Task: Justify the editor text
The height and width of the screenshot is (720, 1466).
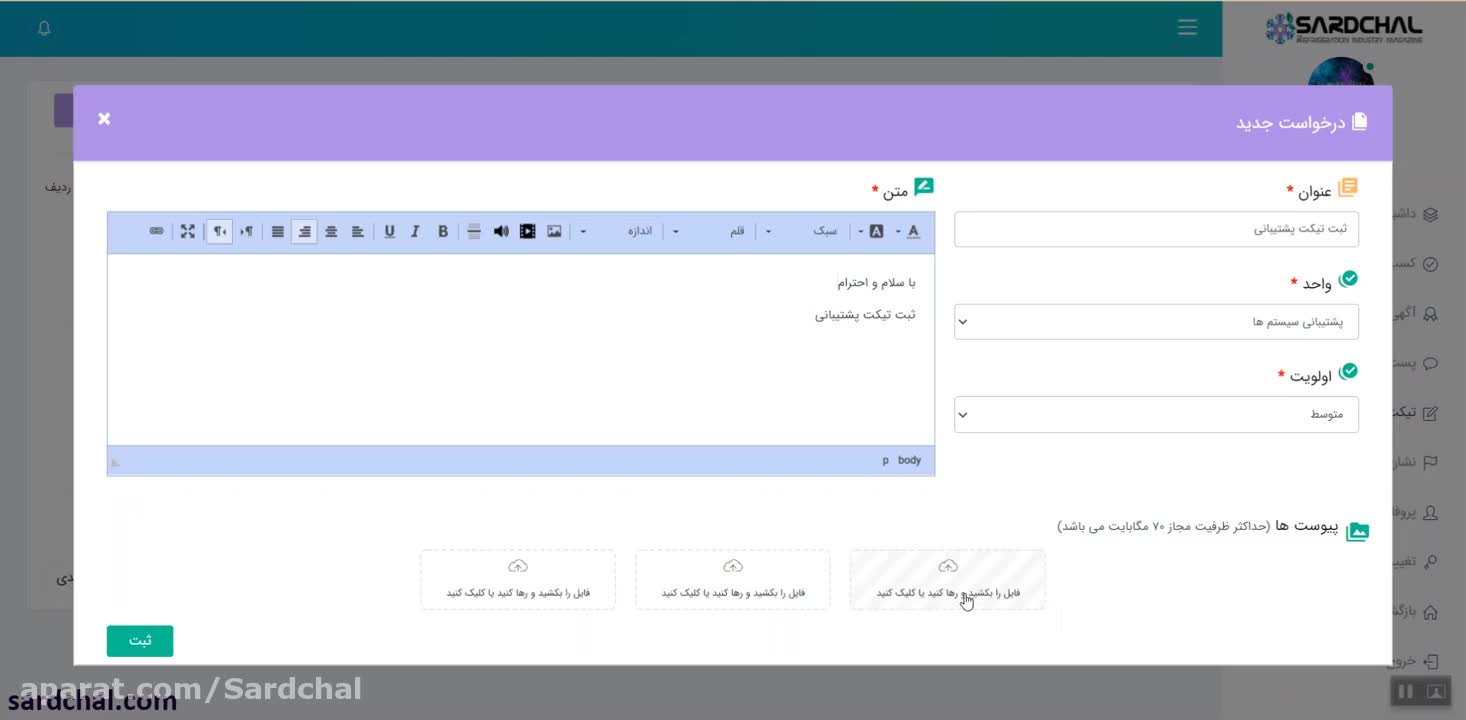Action: click(278, 231)
